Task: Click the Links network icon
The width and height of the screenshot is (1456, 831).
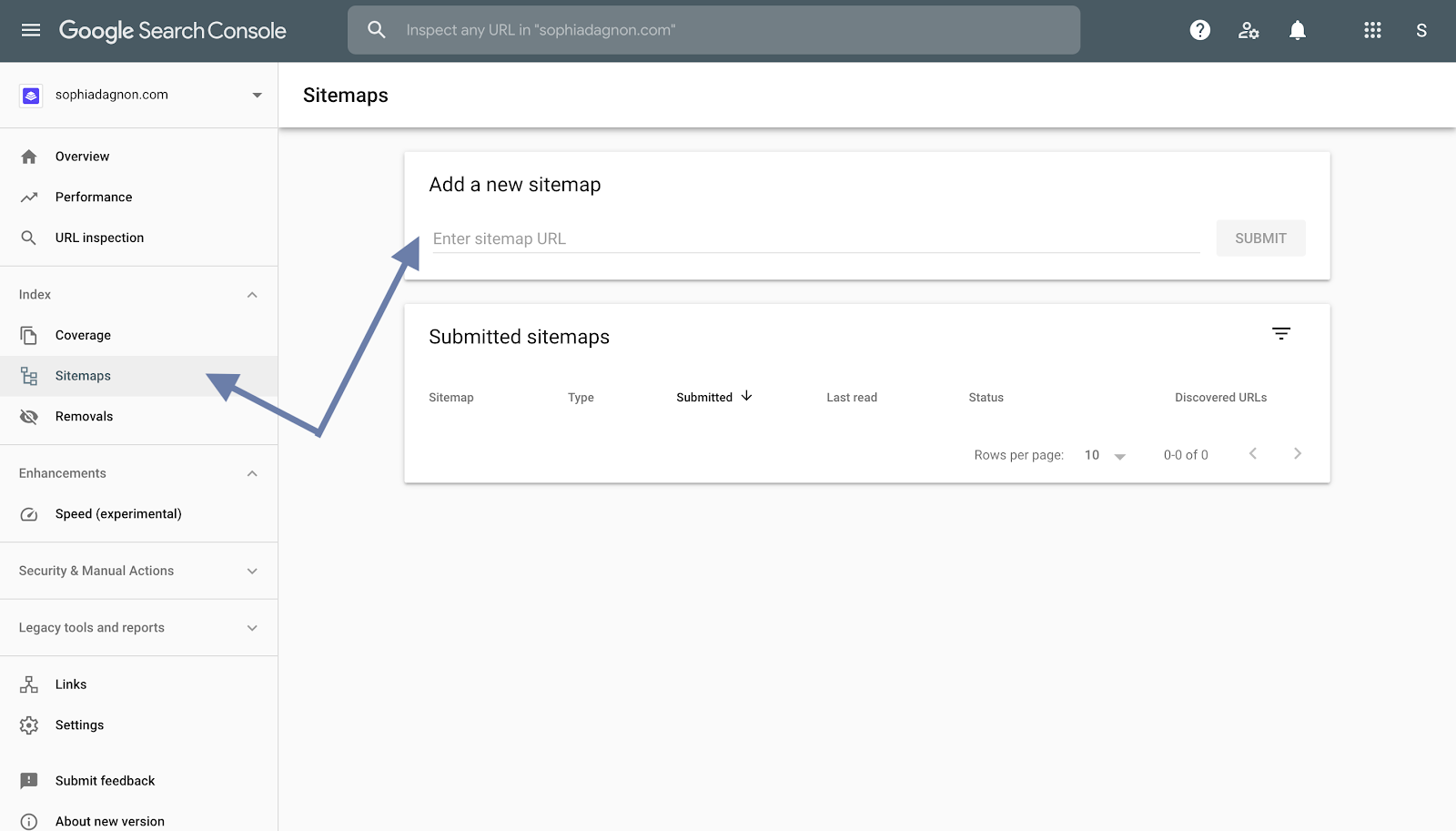Action: (29, 684)
